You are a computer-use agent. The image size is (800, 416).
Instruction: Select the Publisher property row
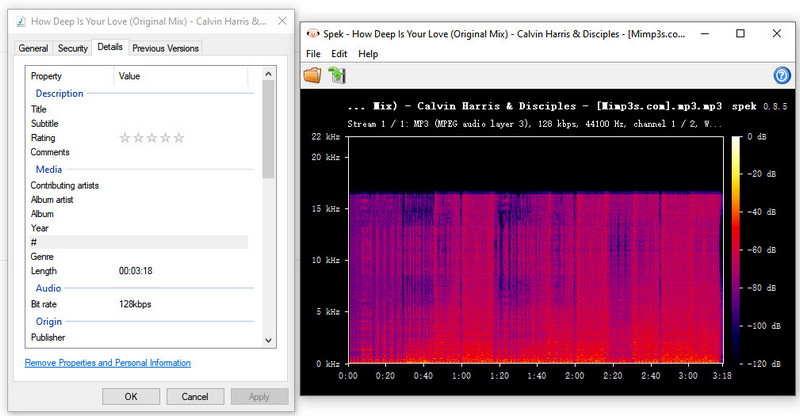139,337
